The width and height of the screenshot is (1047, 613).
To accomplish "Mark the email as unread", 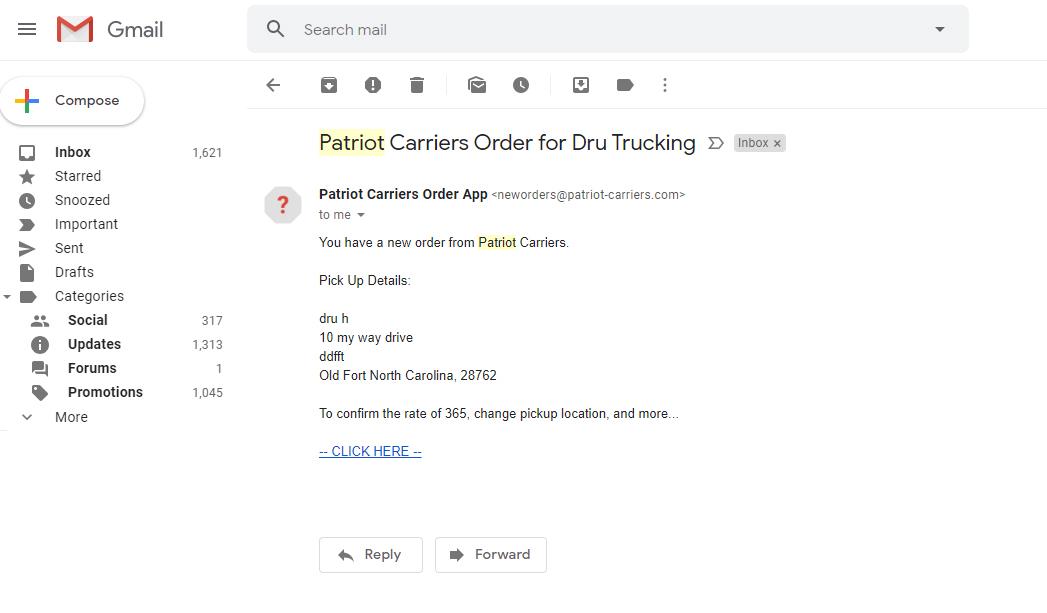I will click(477, 85).
